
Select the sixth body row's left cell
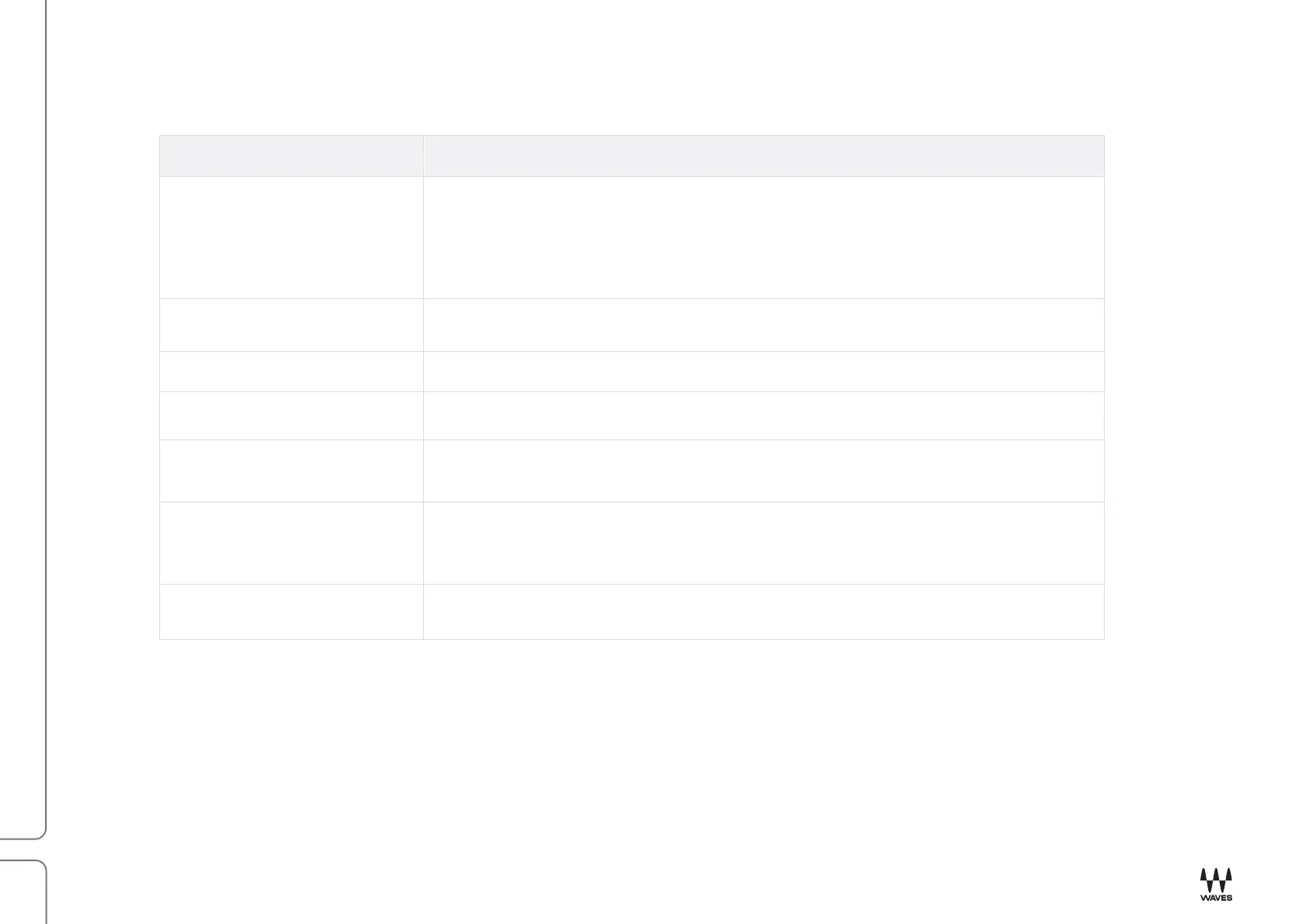pos(291,544)
